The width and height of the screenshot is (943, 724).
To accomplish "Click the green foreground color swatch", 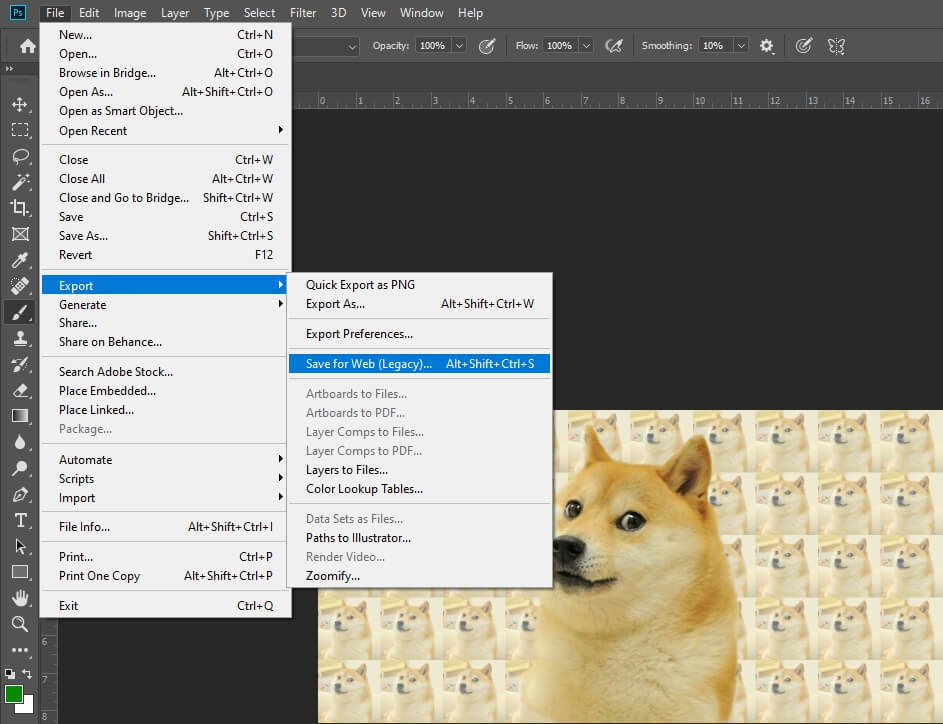I will [x=13, y=694].
